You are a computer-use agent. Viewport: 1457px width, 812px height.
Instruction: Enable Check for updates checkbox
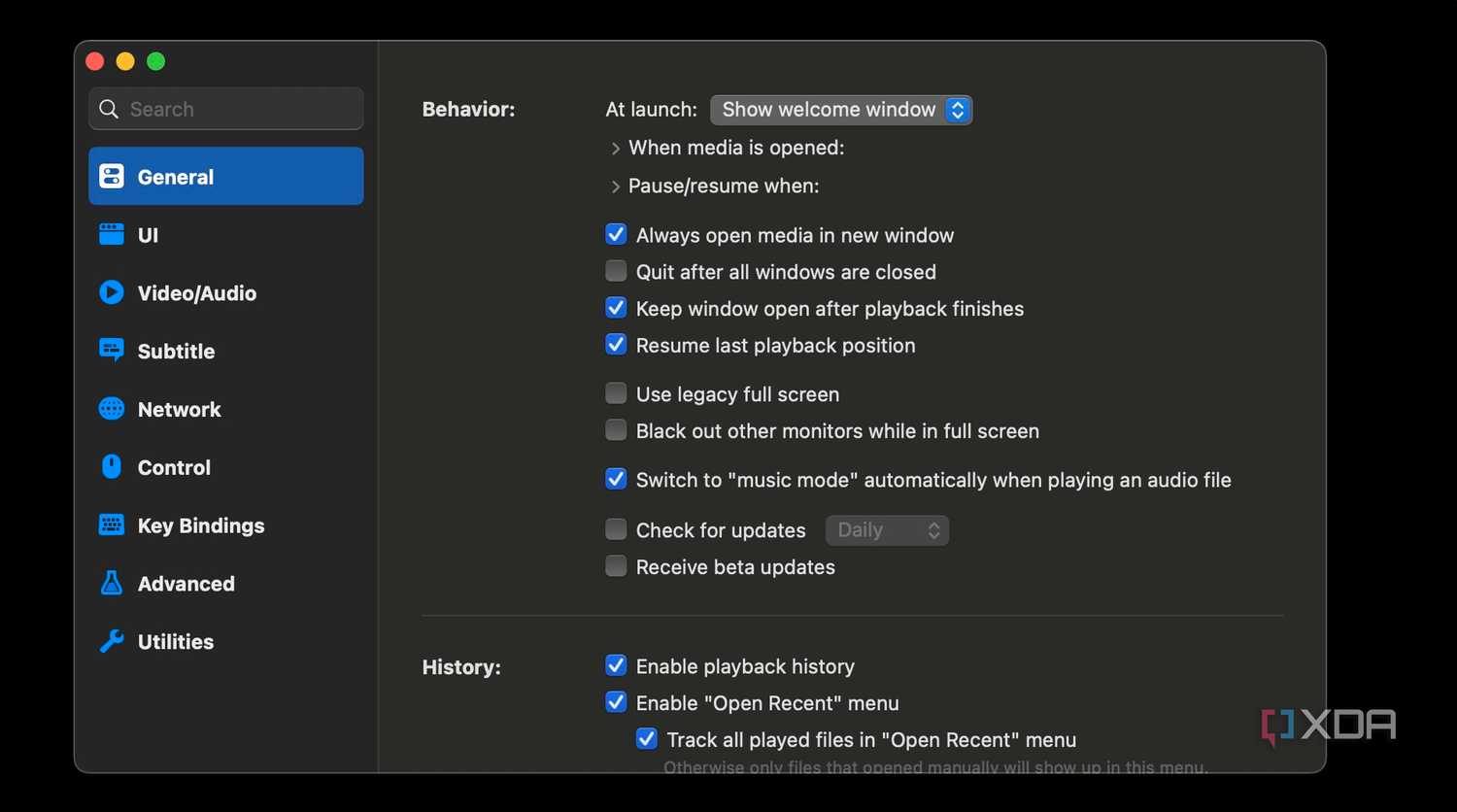(616, 529)
